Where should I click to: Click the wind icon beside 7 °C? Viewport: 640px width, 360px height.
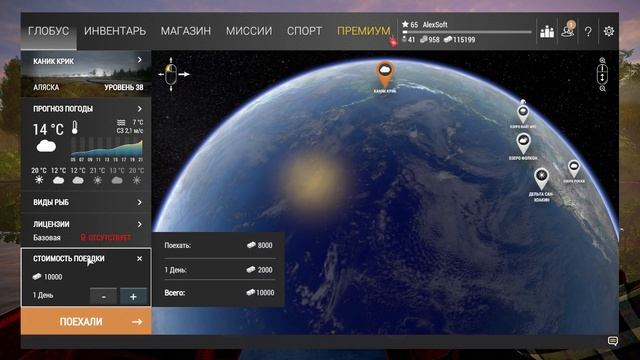tap(121, 122)
